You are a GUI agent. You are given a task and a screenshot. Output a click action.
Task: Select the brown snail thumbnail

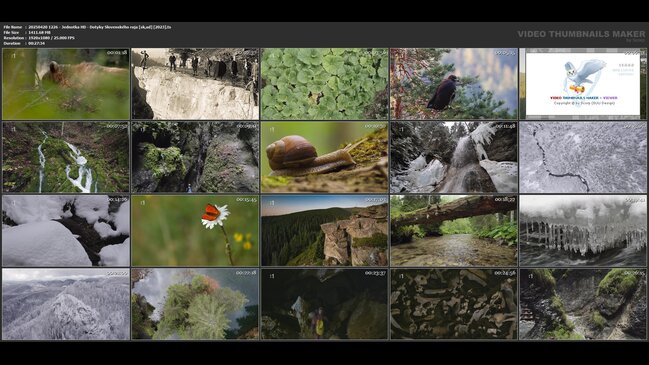pyautogui.click(x=324, y=157)
